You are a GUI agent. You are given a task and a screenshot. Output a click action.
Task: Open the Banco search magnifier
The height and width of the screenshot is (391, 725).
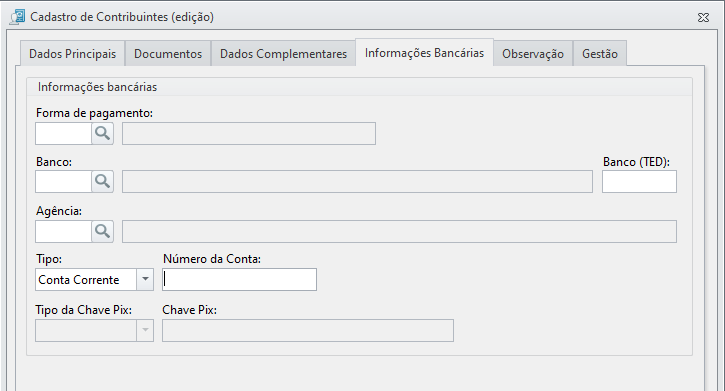point(102,182)
